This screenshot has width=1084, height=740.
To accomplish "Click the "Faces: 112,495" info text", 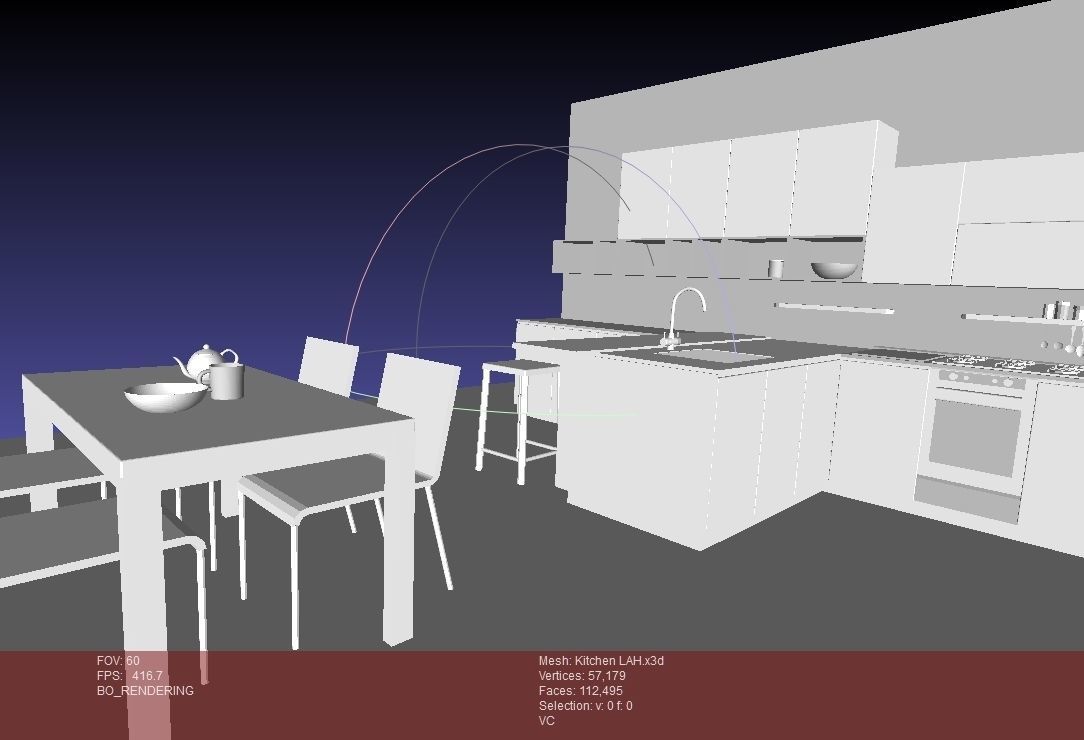I will pyautogui.click(x=581, y=691).
